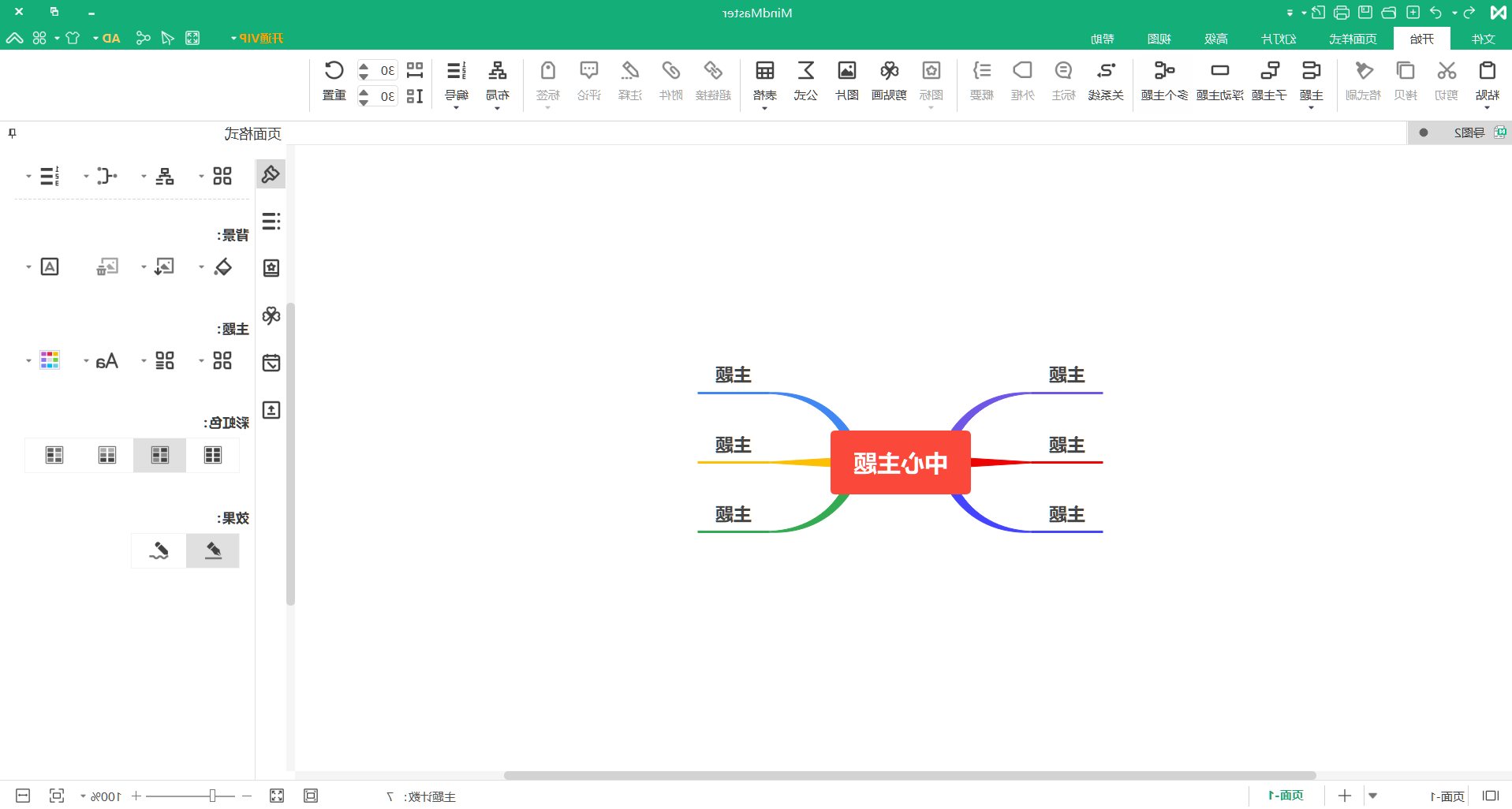1512x809 pixels.
Task: Click the 重置 reset spacing icon
Action: [334, 71]
